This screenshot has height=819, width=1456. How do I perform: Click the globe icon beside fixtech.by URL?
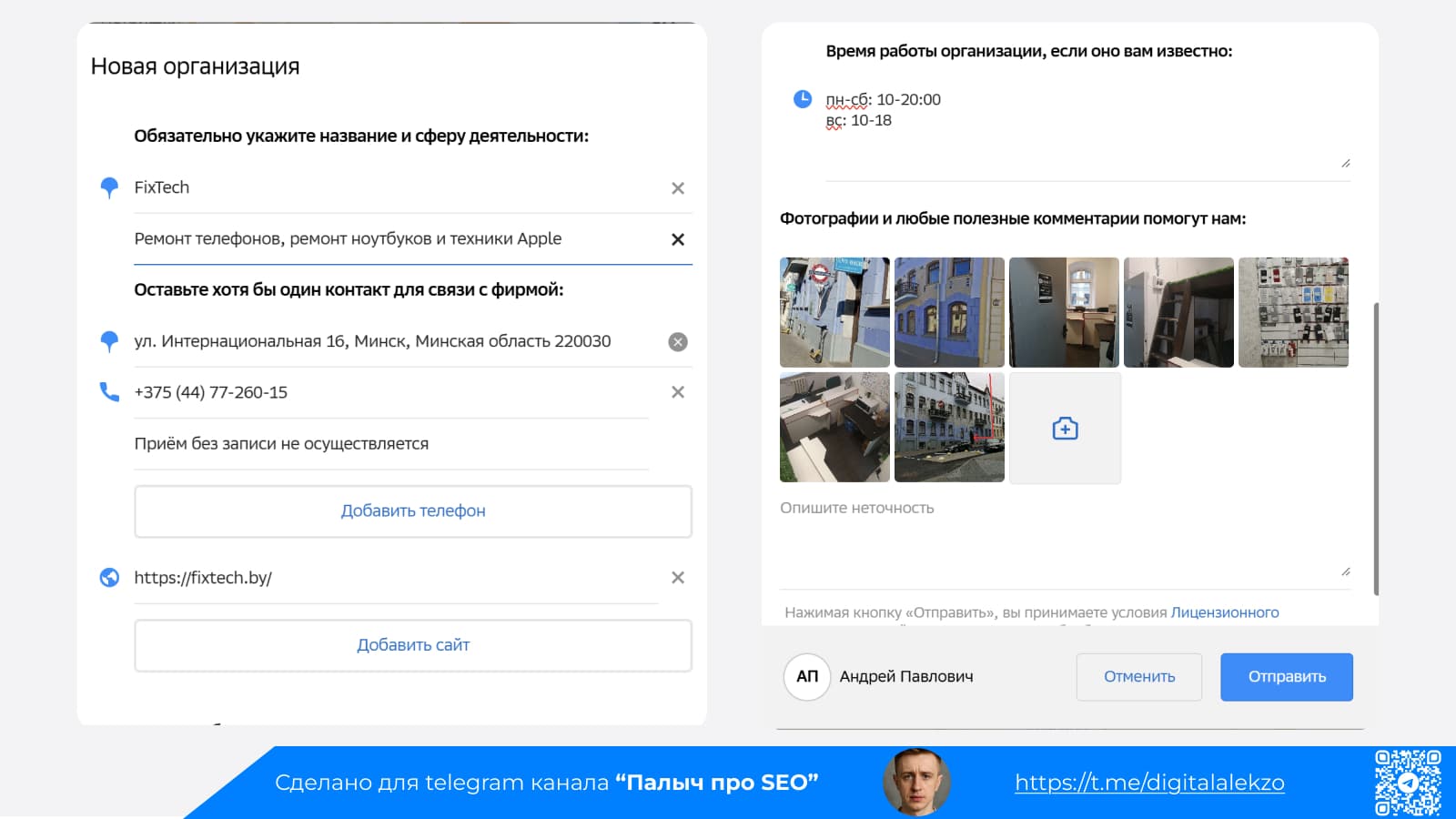point(108,577)
